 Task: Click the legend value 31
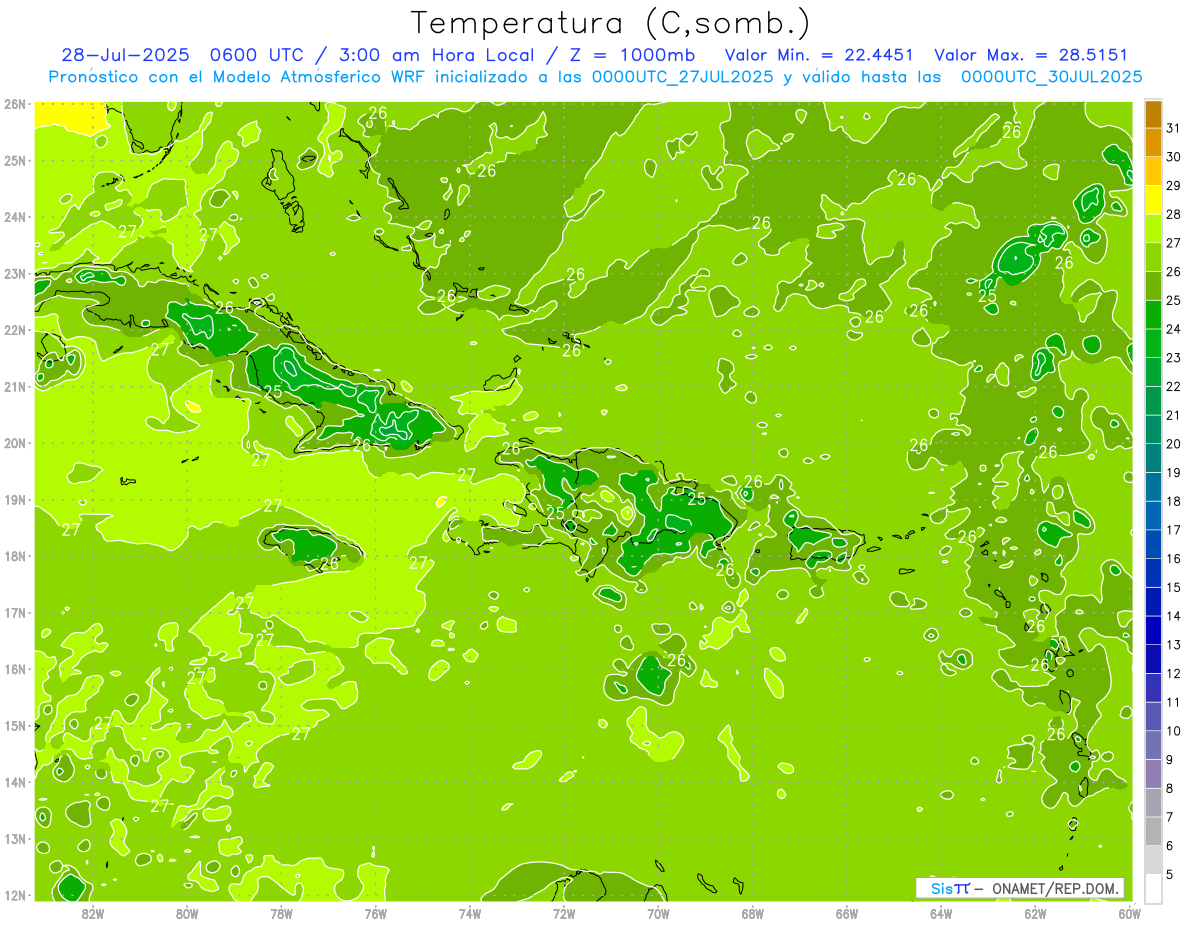1173,128
